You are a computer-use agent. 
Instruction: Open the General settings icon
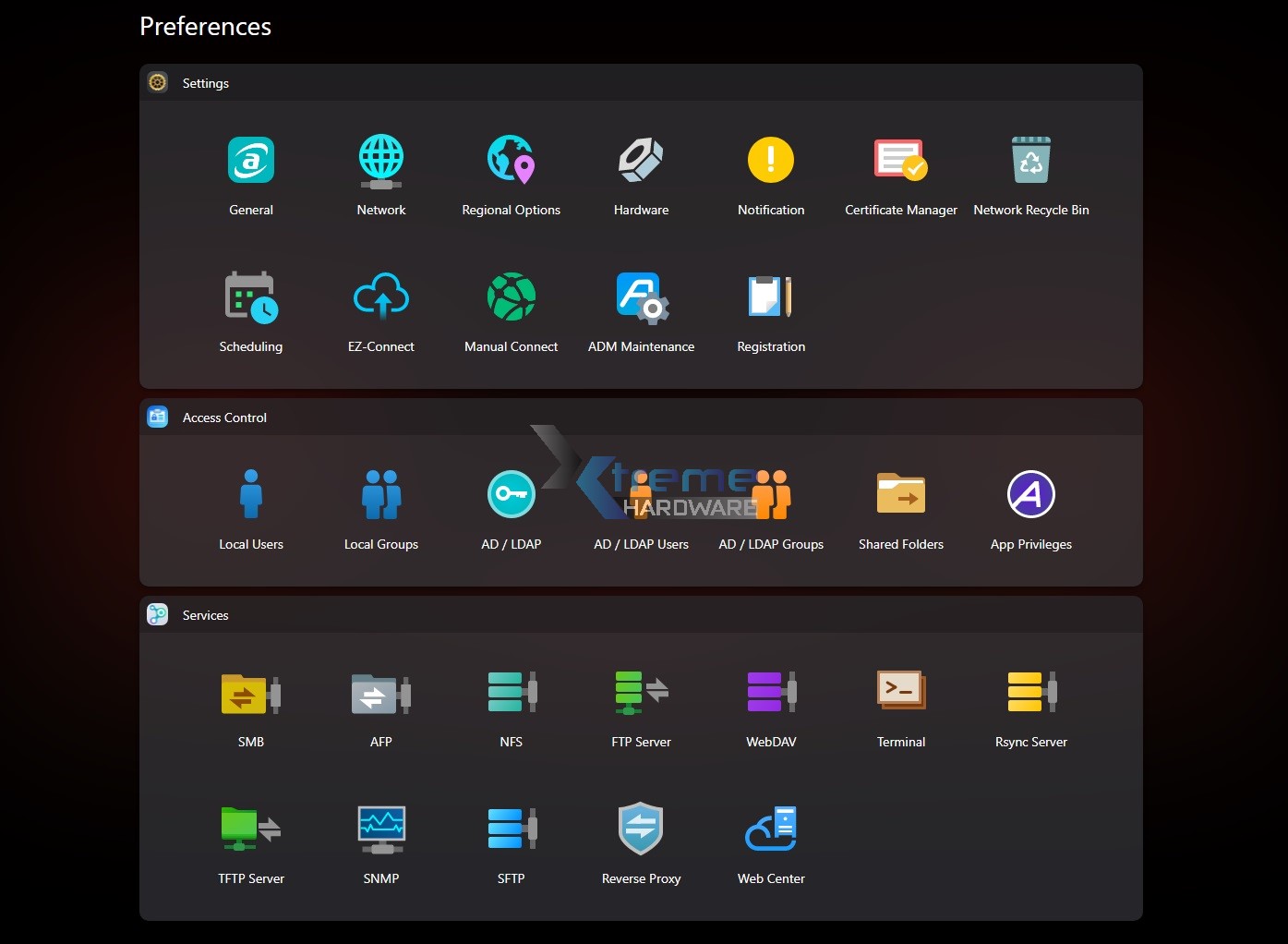coord(251,161)
